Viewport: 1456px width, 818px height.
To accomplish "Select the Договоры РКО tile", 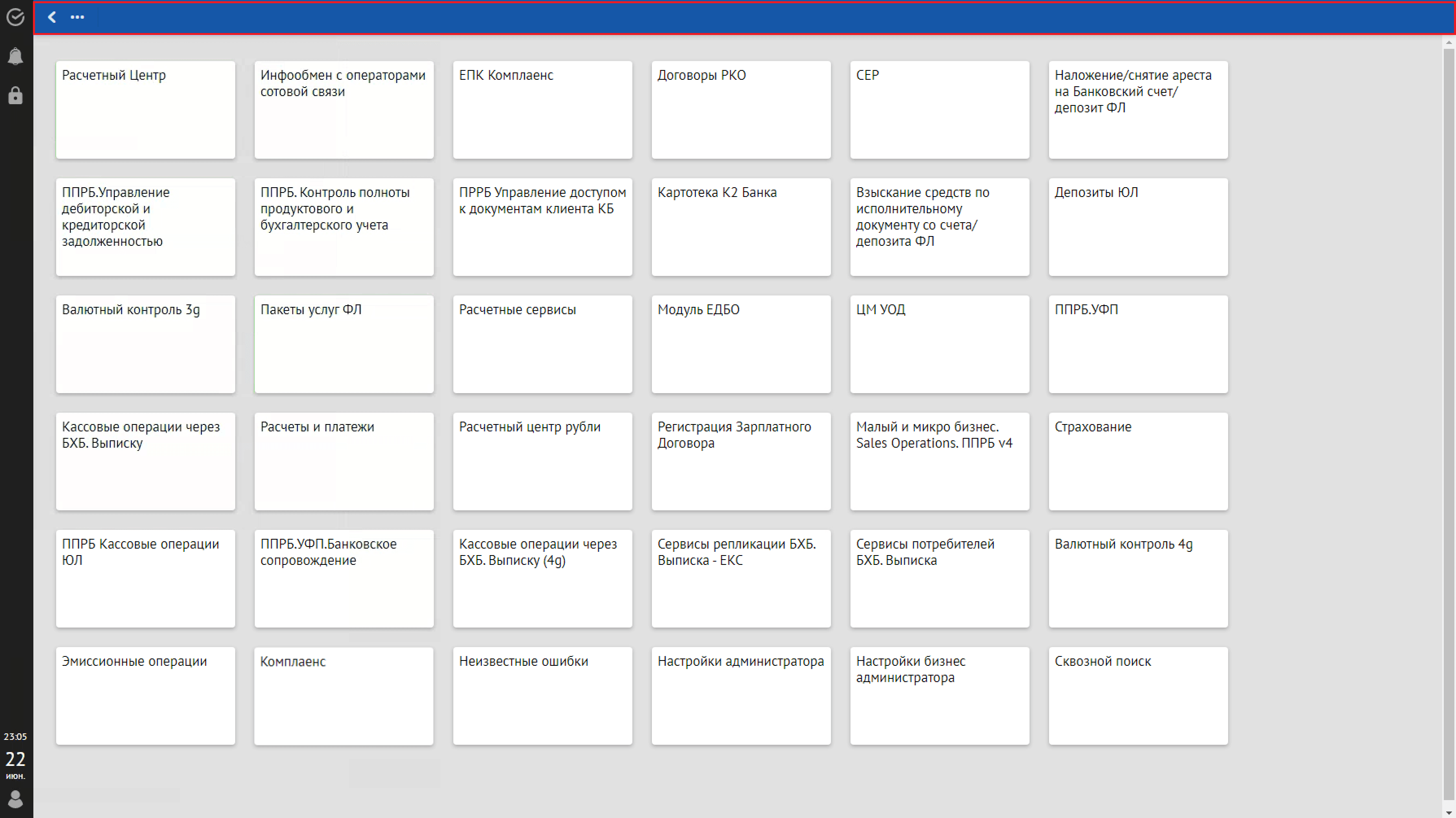I will [x=741, y=109].
